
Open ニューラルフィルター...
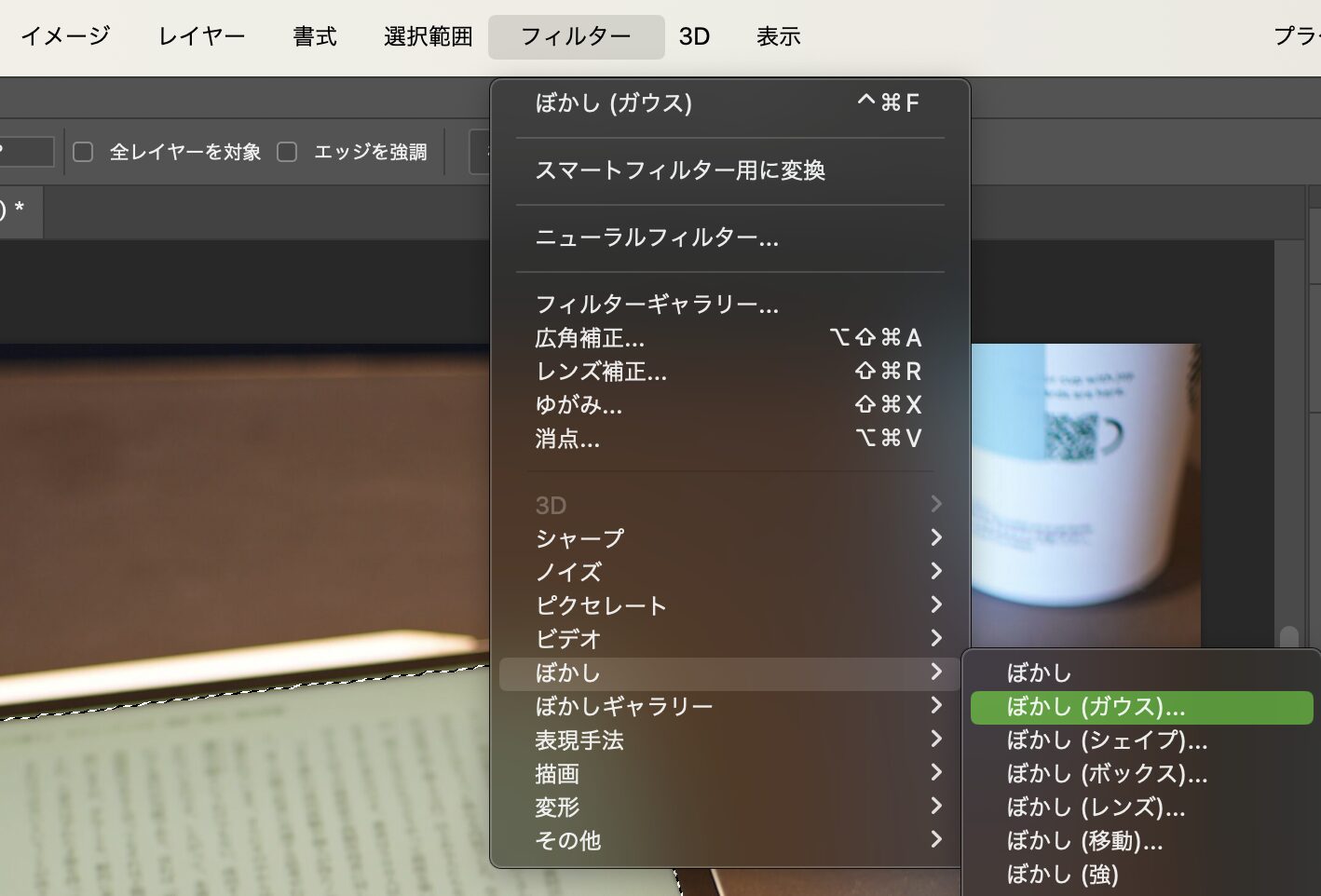(729, 238)
